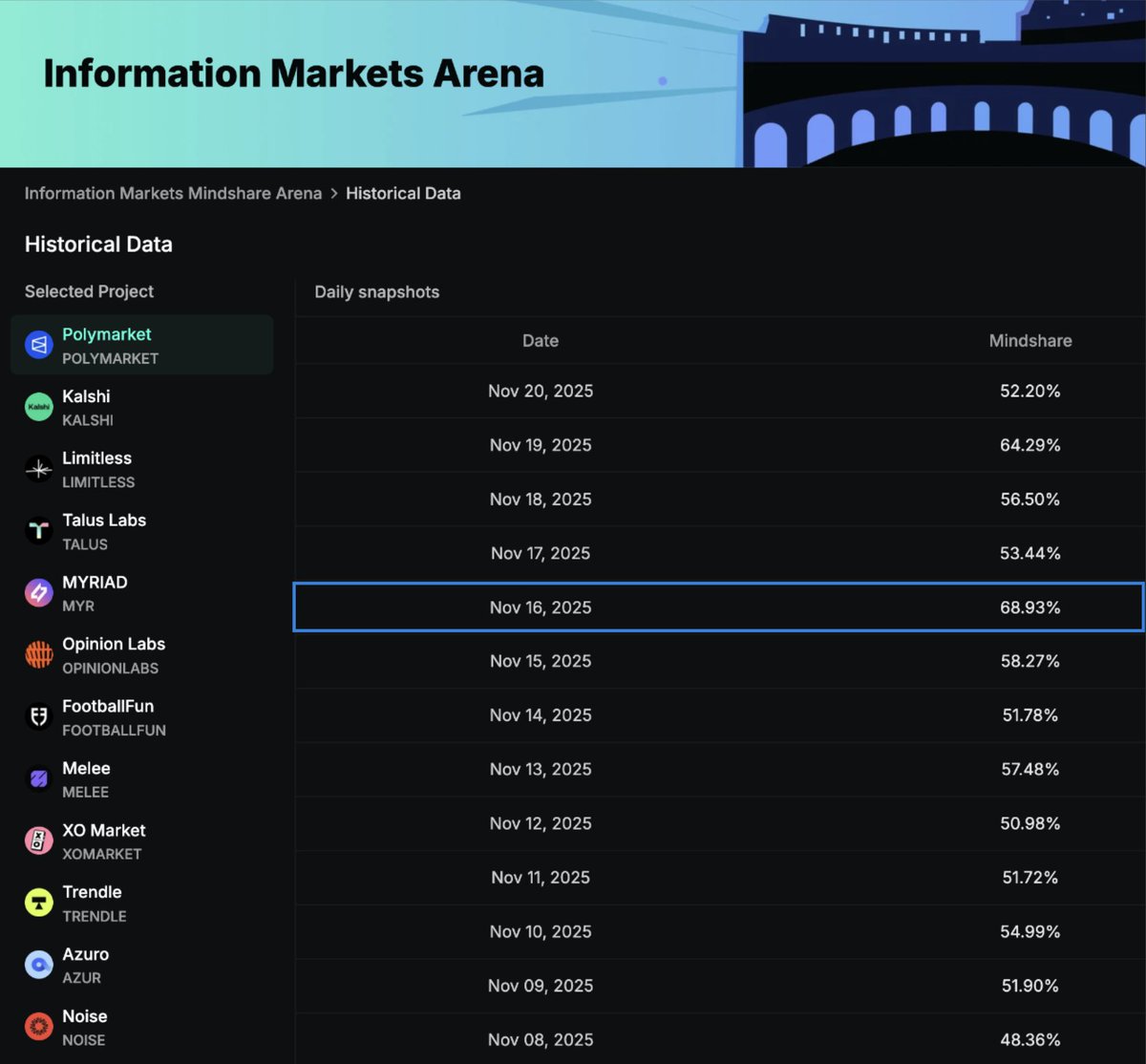Image resolution: width=1146 pixels, height=1064 pixels.
Task: Open the Information Markets Mindshare Arena breadcrumb
Action: (x=173, y=193)
